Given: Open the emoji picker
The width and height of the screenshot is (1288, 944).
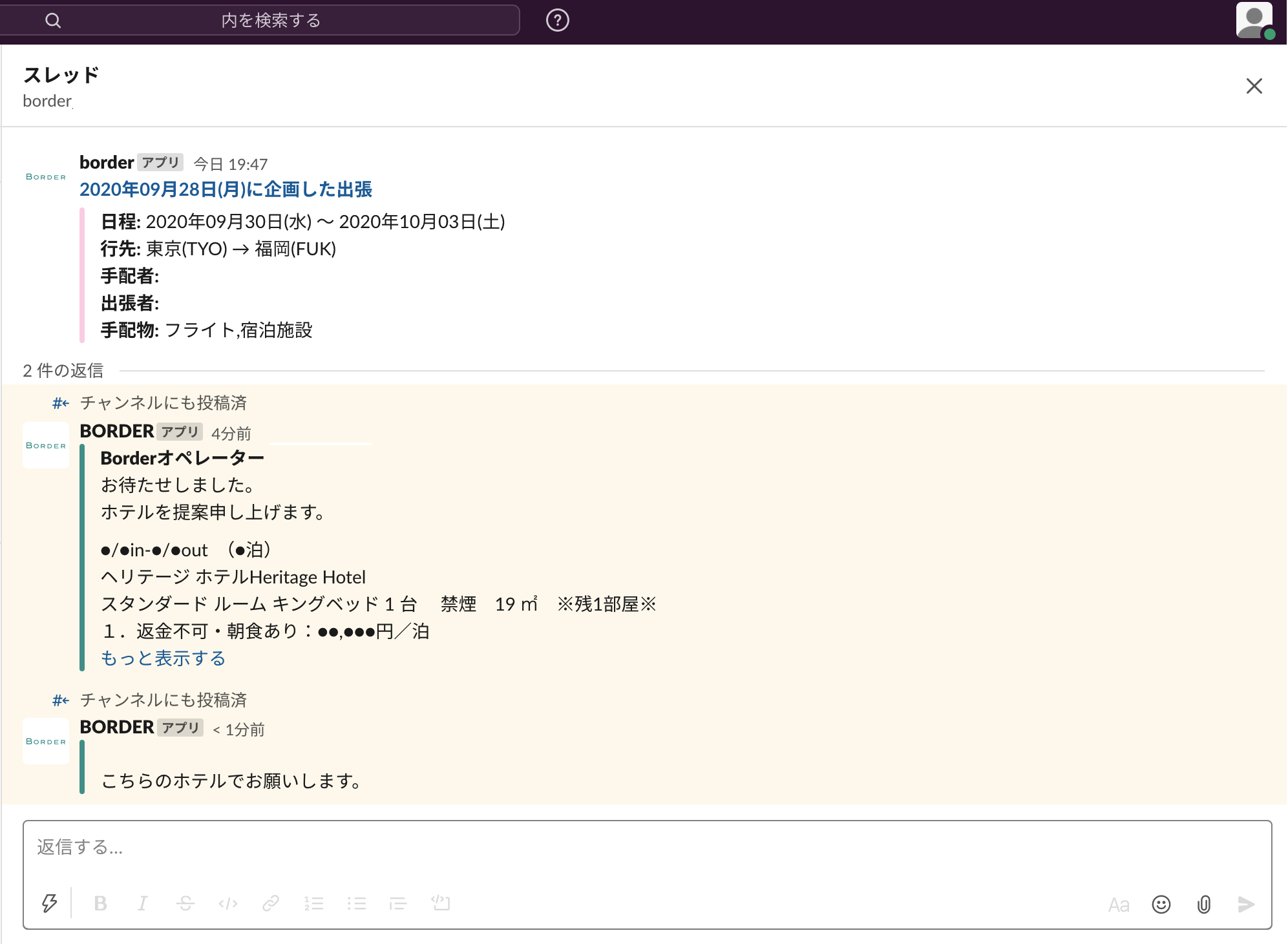Looking at the screenshot, I should click(x=1161, y=905).
